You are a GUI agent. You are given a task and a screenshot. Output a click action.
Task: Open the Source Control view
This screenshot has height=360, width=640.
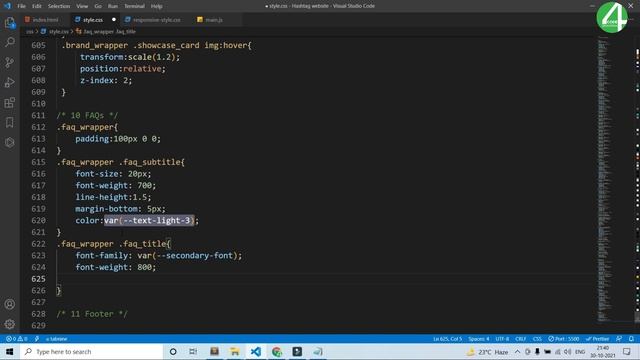(10, 62)
